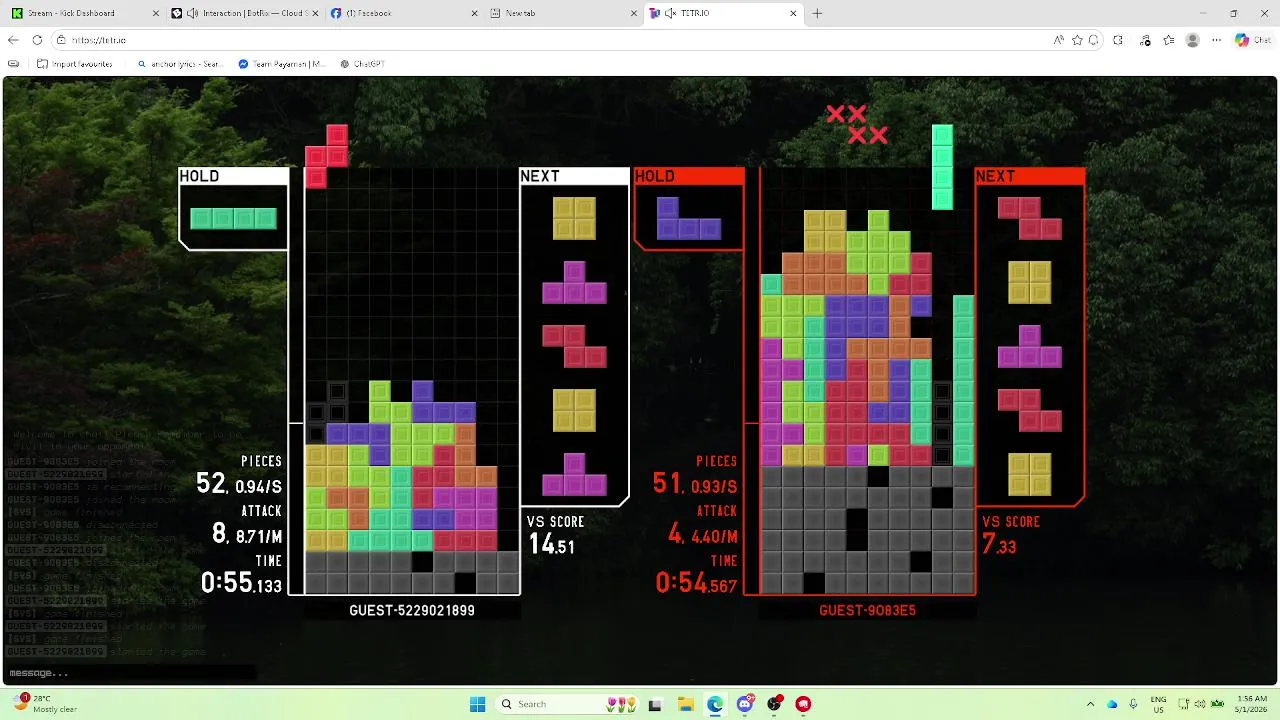This screenshot has height=720, width=1280.
Task: Click the favorites bar tab-actions icon
Action: (14, 63)
